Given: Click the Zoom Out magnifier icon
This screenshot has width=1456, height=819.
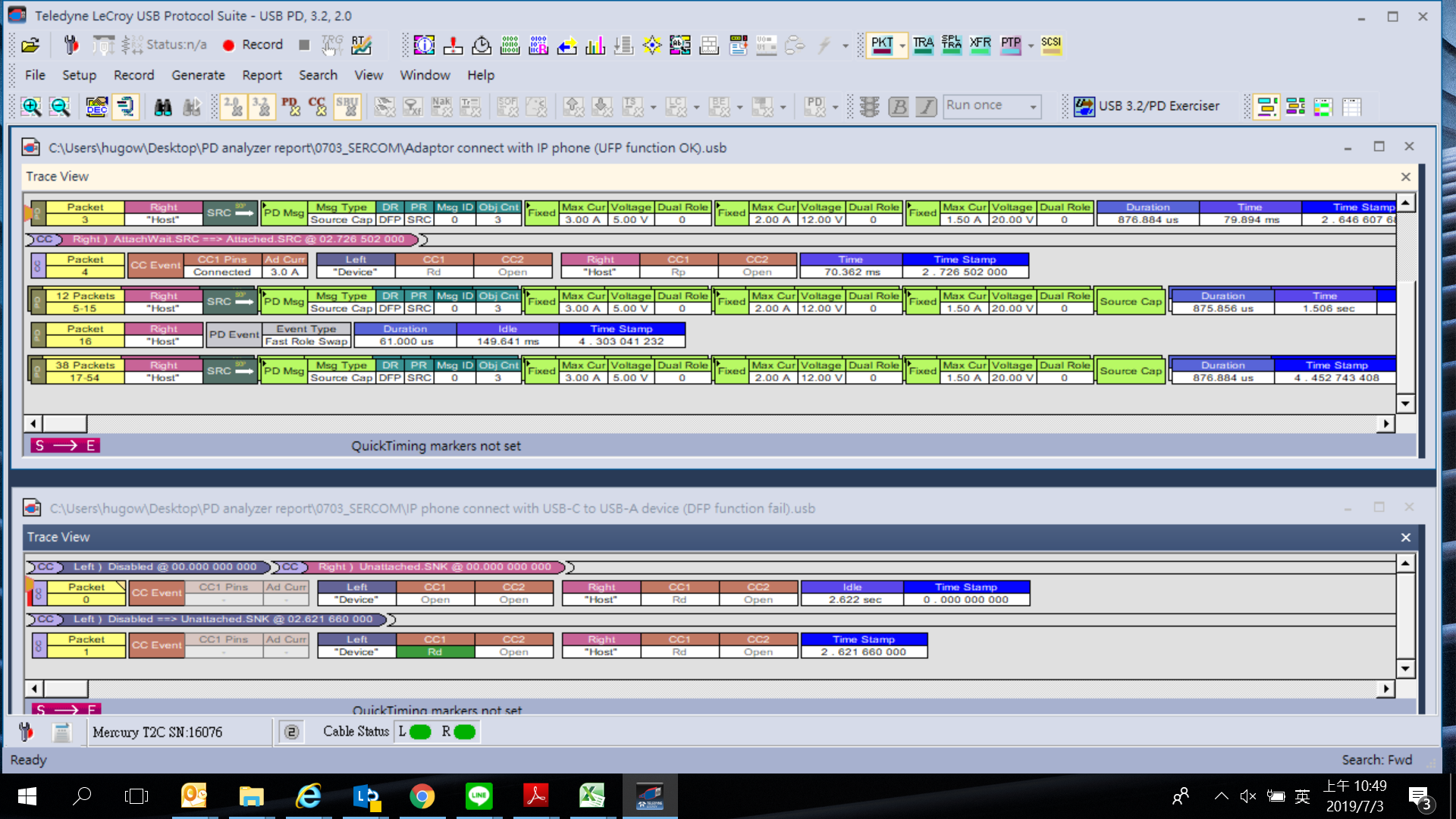Looking at the screenshot, I should 60,107.
